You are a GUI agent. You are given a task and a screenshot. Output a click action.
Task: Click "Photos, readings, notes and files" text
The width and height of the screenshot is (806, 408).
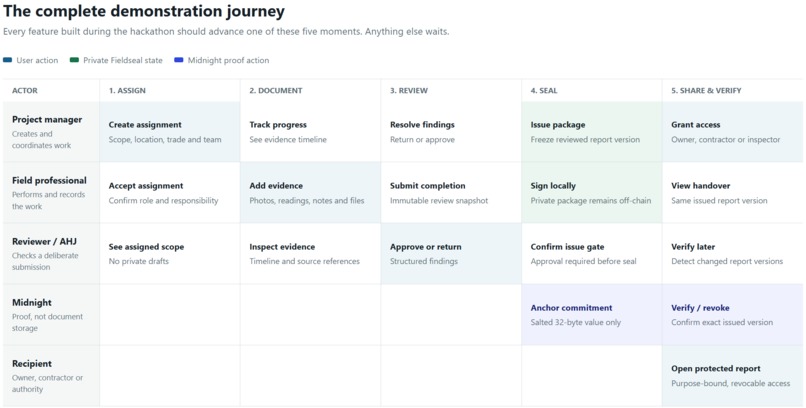click(307, 200)
